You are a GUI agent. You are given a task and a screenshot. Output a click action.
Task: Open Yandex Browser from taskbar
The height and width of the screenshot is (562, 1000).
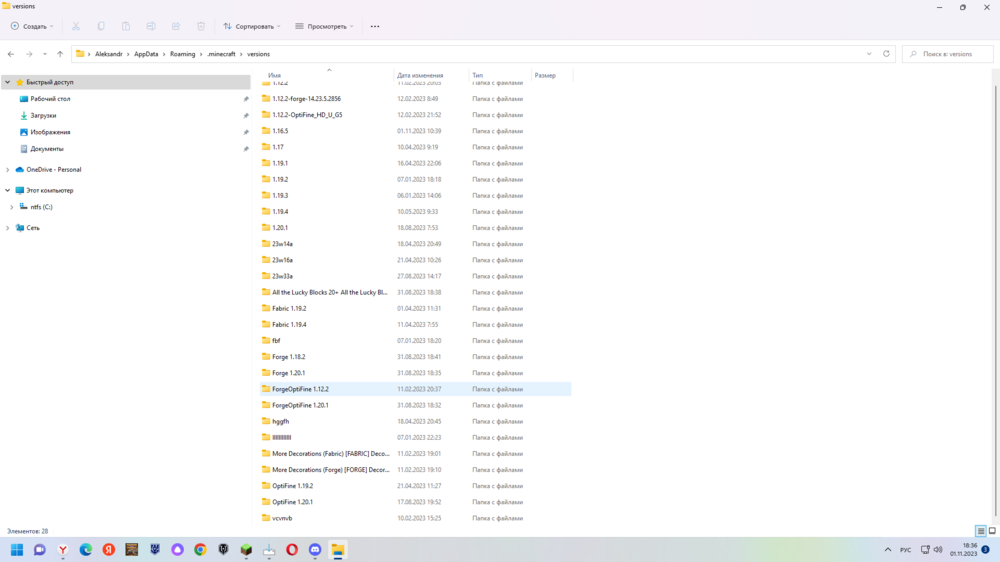point(62,549)
